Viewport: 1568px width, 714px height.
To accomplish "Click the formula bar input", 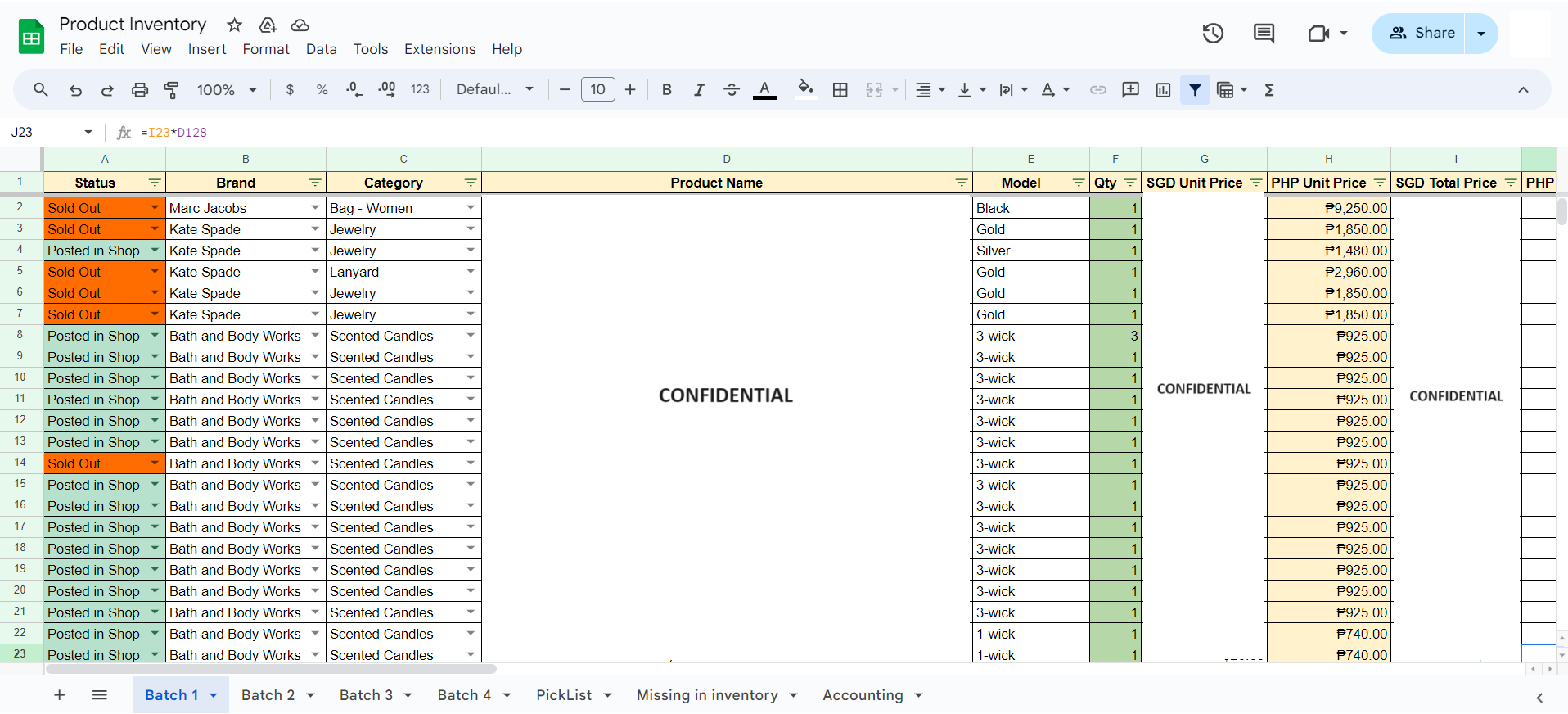I will click(x=848, y=133).
